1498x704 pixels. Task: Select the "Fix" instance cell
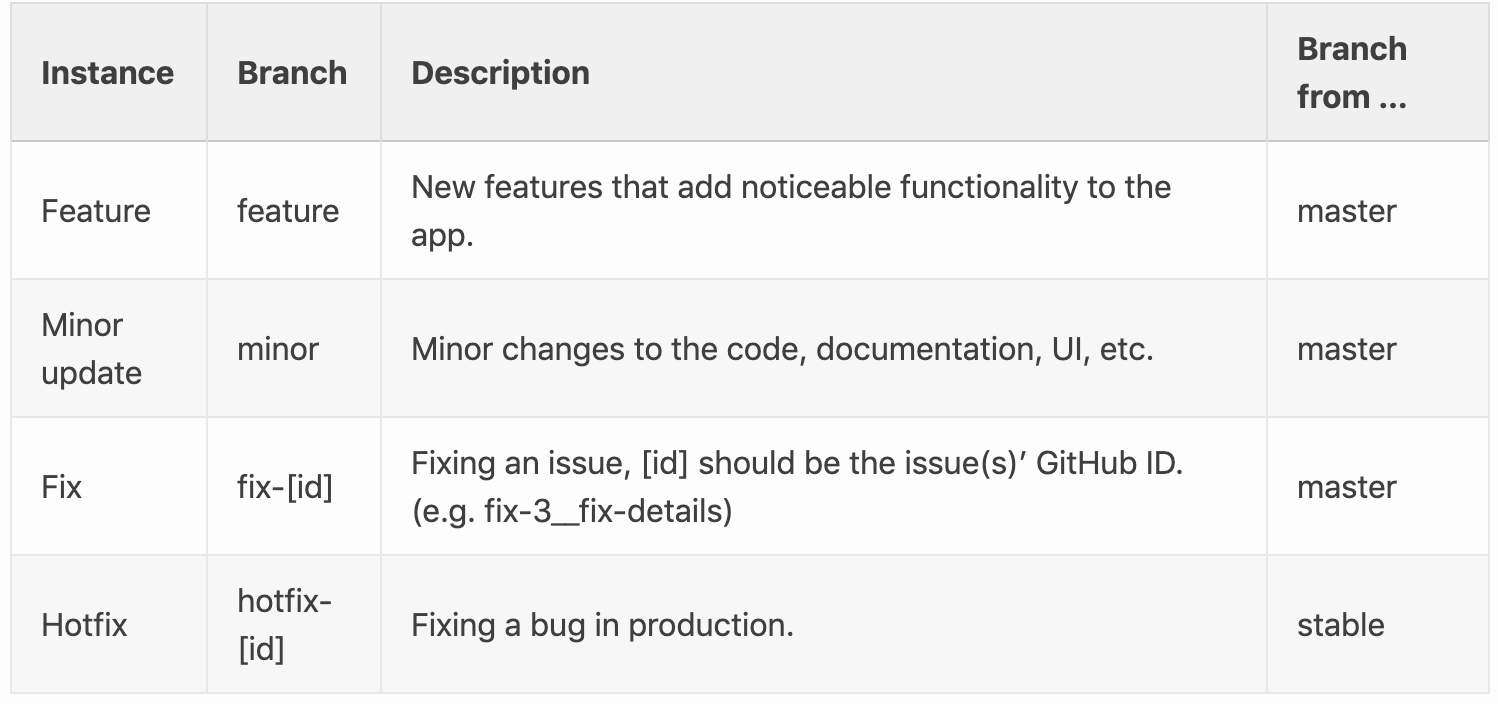coord(62,487)
